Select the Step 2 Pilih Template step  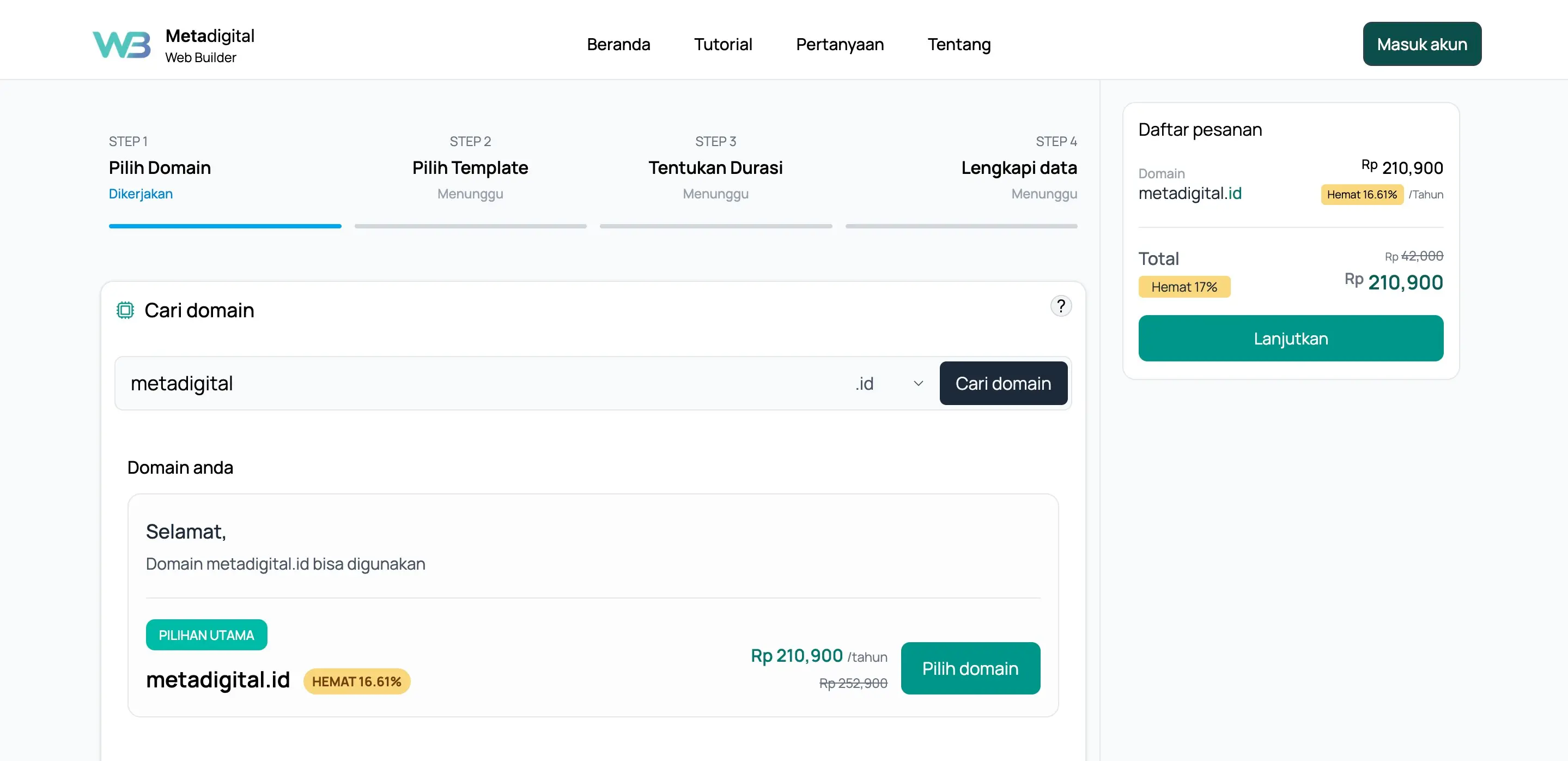[470, 167]
